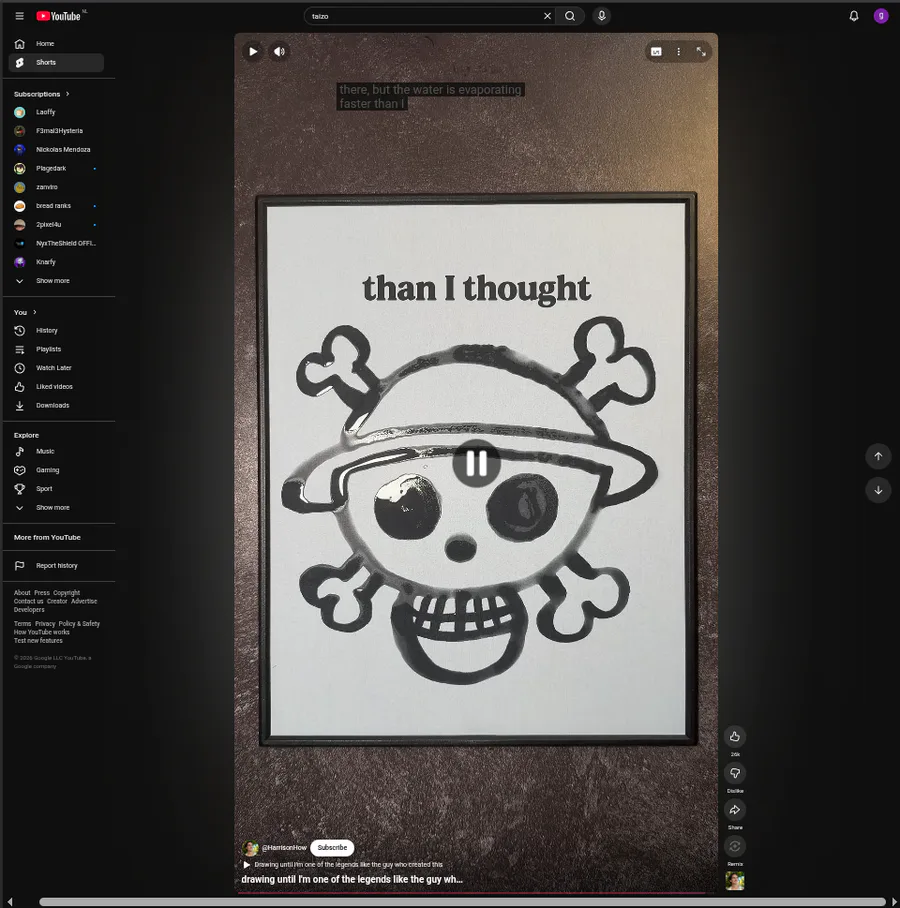Go to next Short
The image size is (900, 908).
tap(878, 490)
